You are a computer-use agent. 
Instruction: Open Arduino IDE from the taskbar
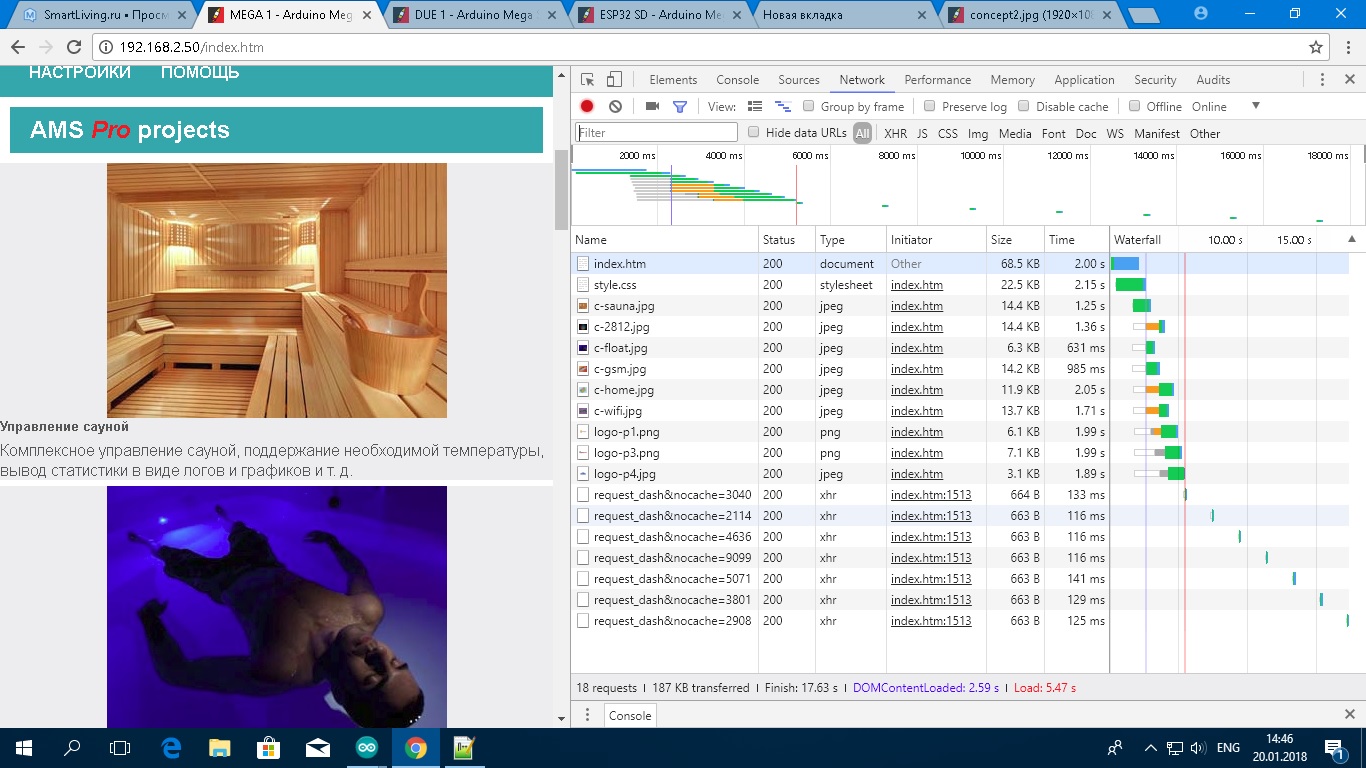[367, 748]
